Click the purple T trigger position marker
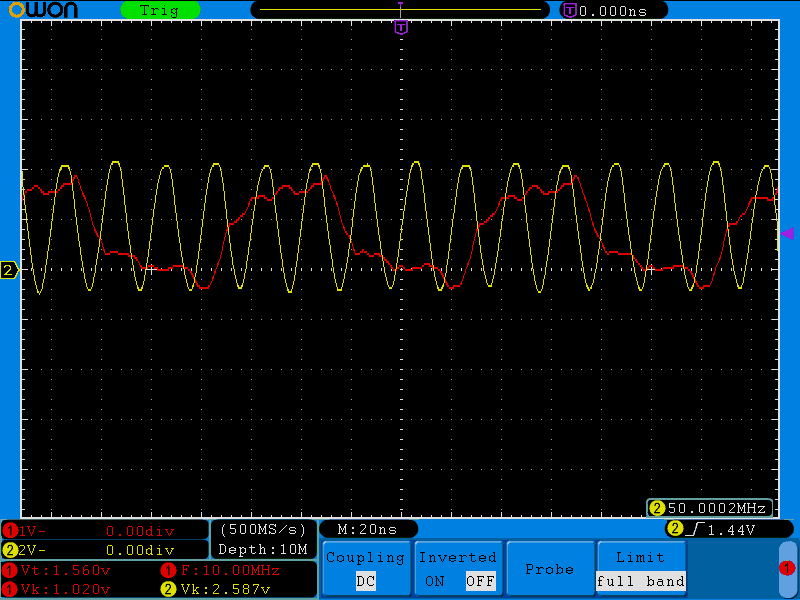This screenshot has width=800, height=600. coord(401,27)
